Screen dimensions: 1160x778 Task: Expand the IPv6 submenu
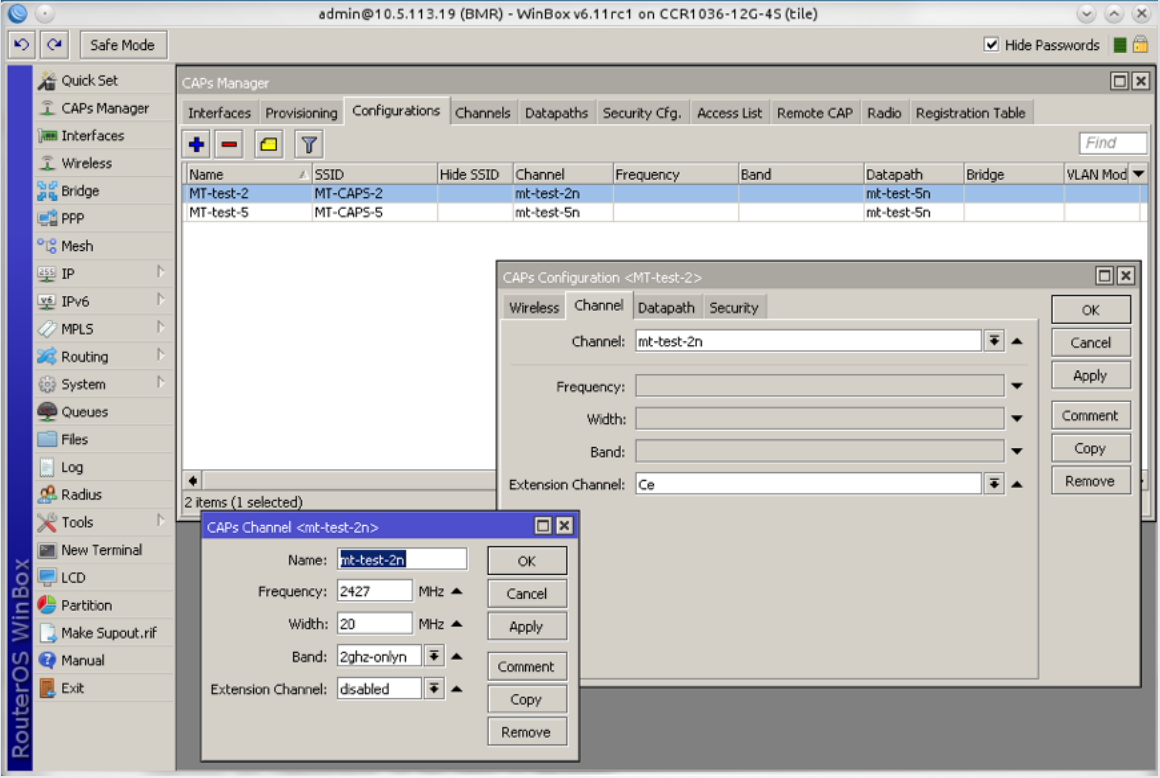(161, 300)
